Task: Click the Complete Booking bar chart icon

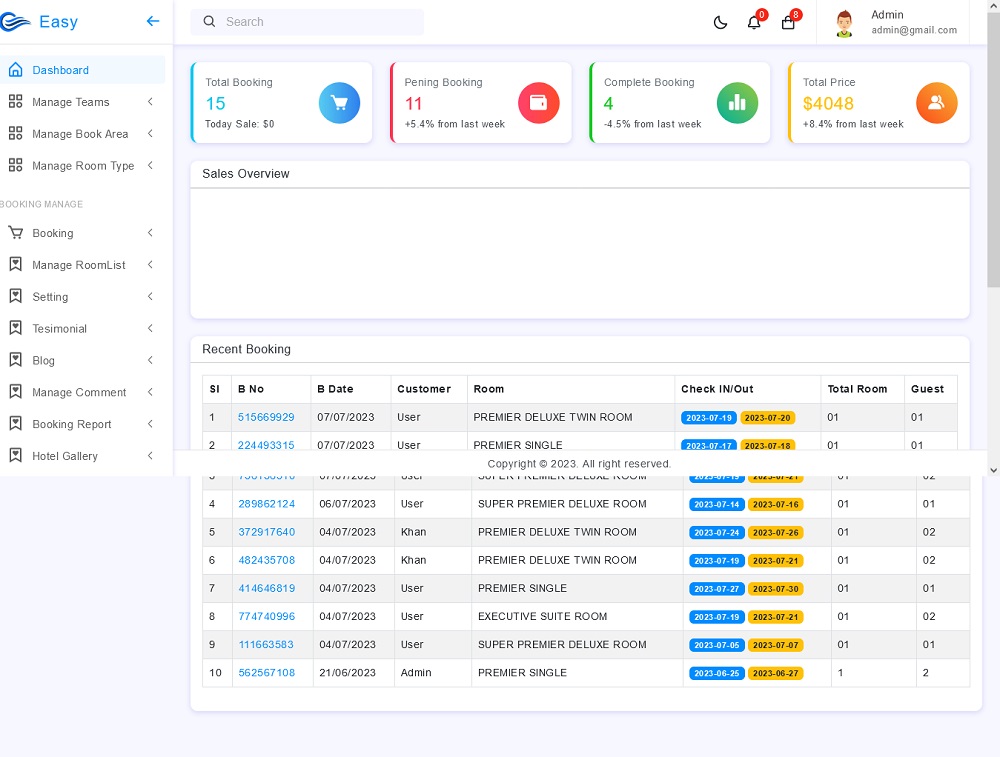Action: pos(737,102)
